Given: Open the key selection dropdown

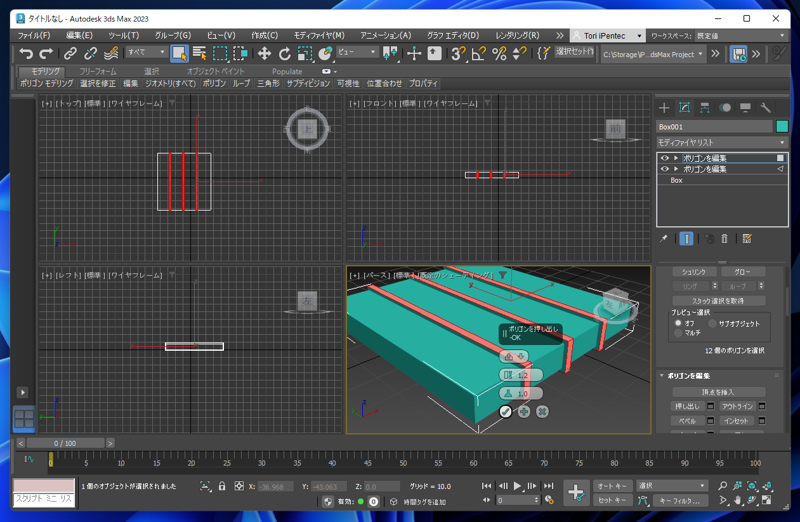Looking at the screenshot, I should tap(671, 486).
